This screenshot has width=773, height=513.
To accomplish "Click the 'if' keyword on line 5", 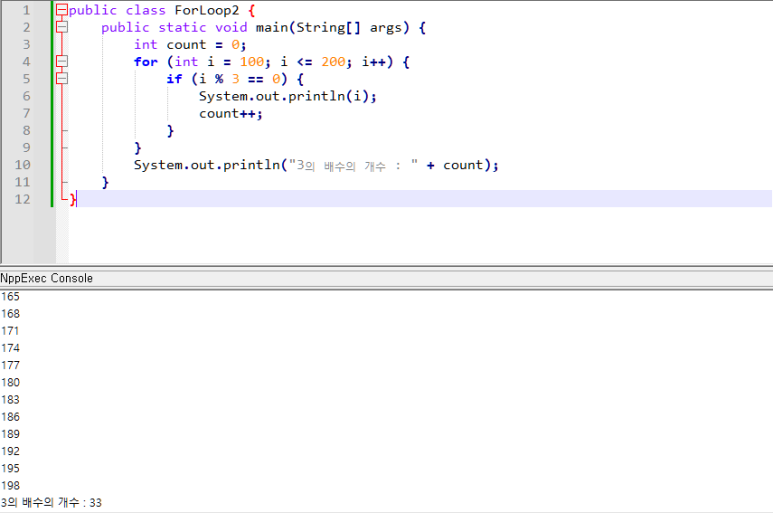I will tap(175, 79).
